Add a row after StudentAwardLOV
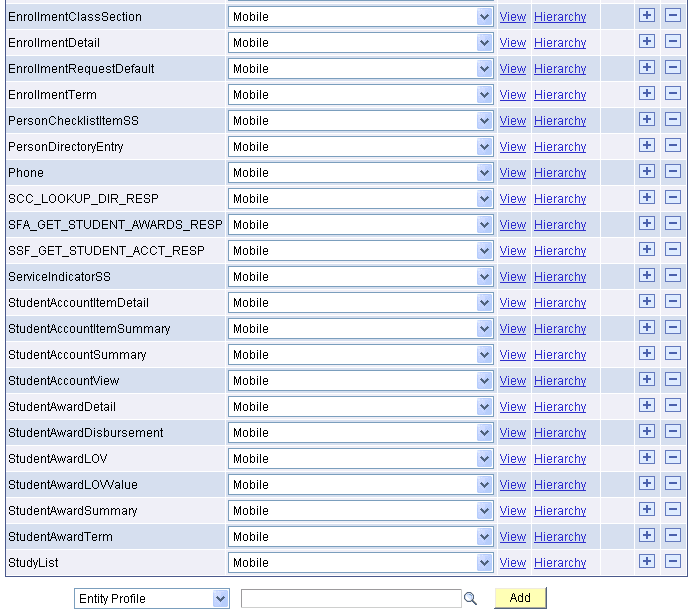 tap(647, 458)
